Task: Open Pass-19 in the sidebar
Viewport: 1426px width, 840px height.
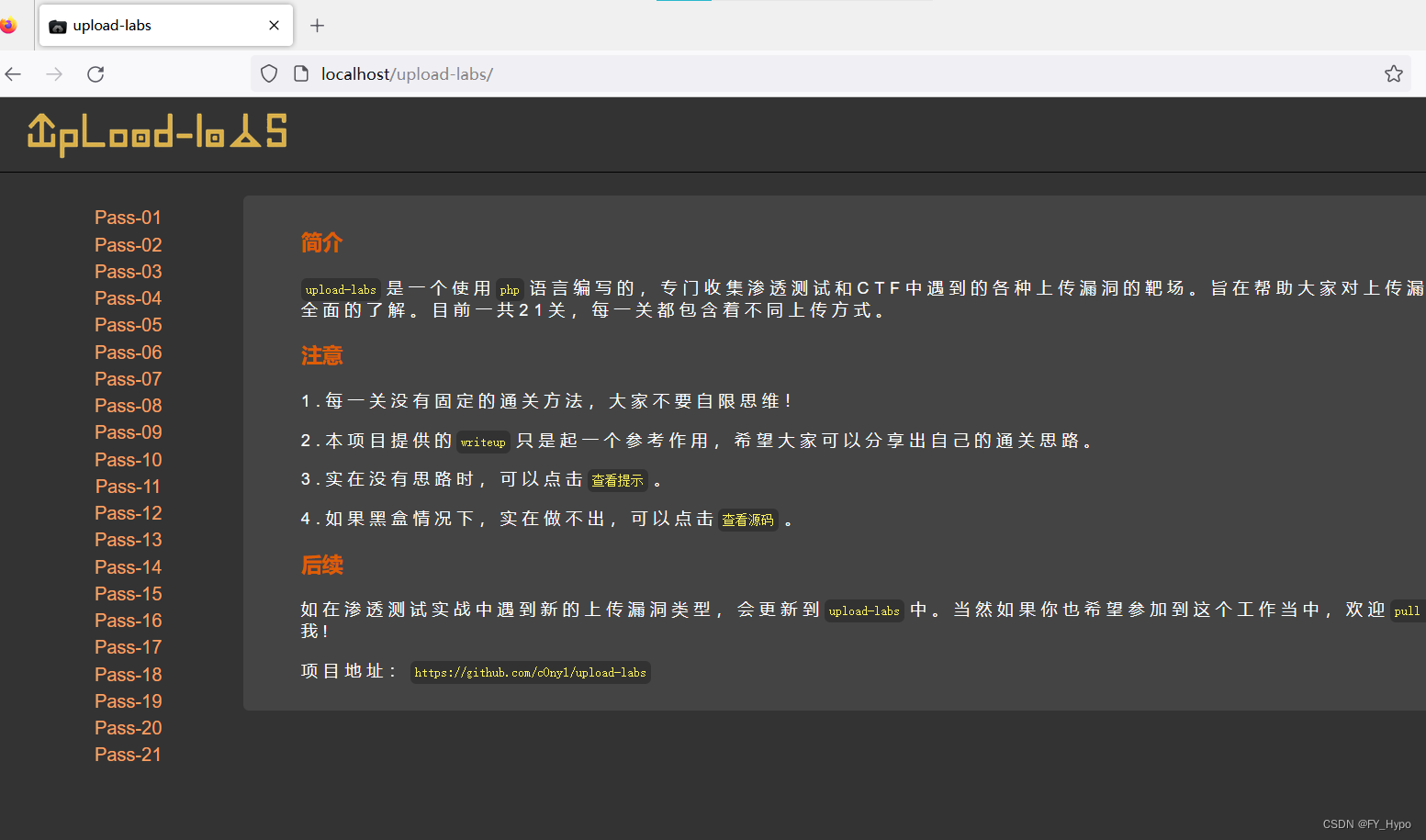Action: pos(128,701)
